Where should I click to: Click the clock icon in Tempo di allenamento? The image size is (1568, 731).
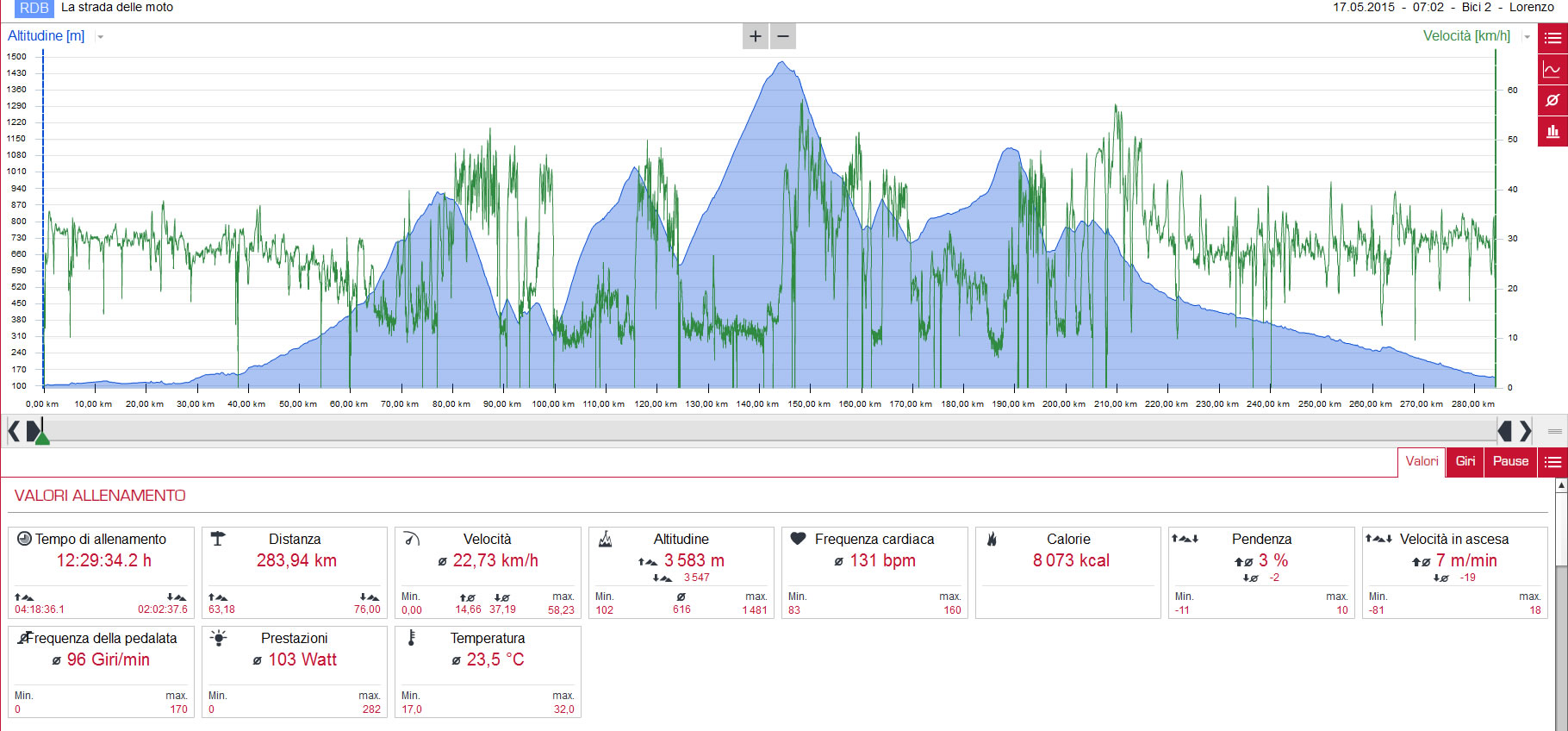(x=24, y=539)
